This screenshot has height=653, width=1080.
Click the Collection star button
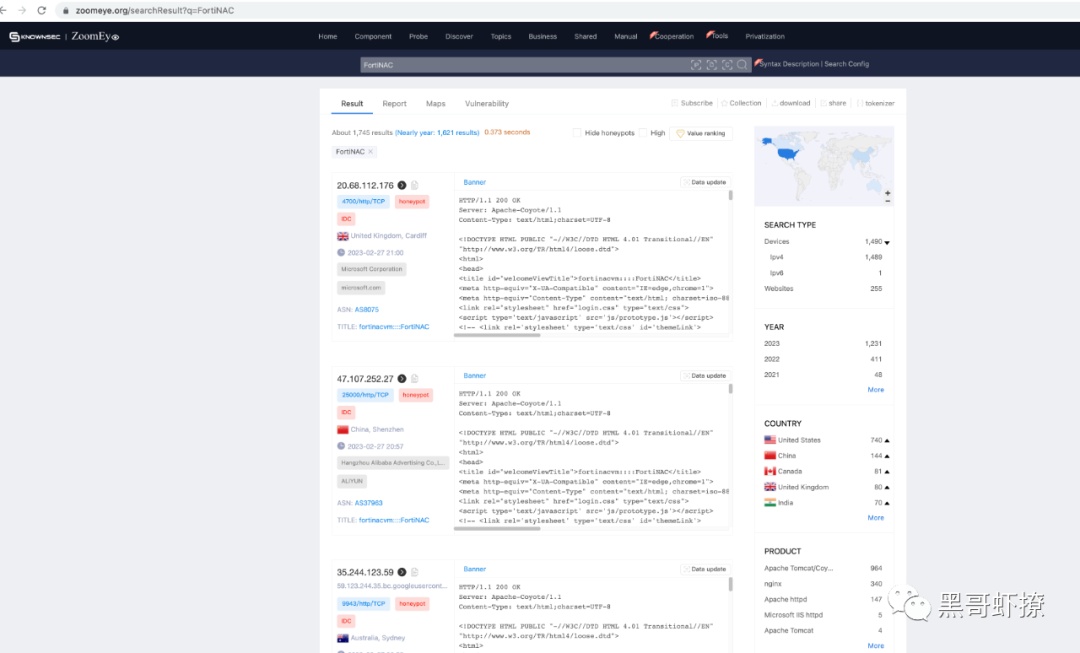(741, 103)
